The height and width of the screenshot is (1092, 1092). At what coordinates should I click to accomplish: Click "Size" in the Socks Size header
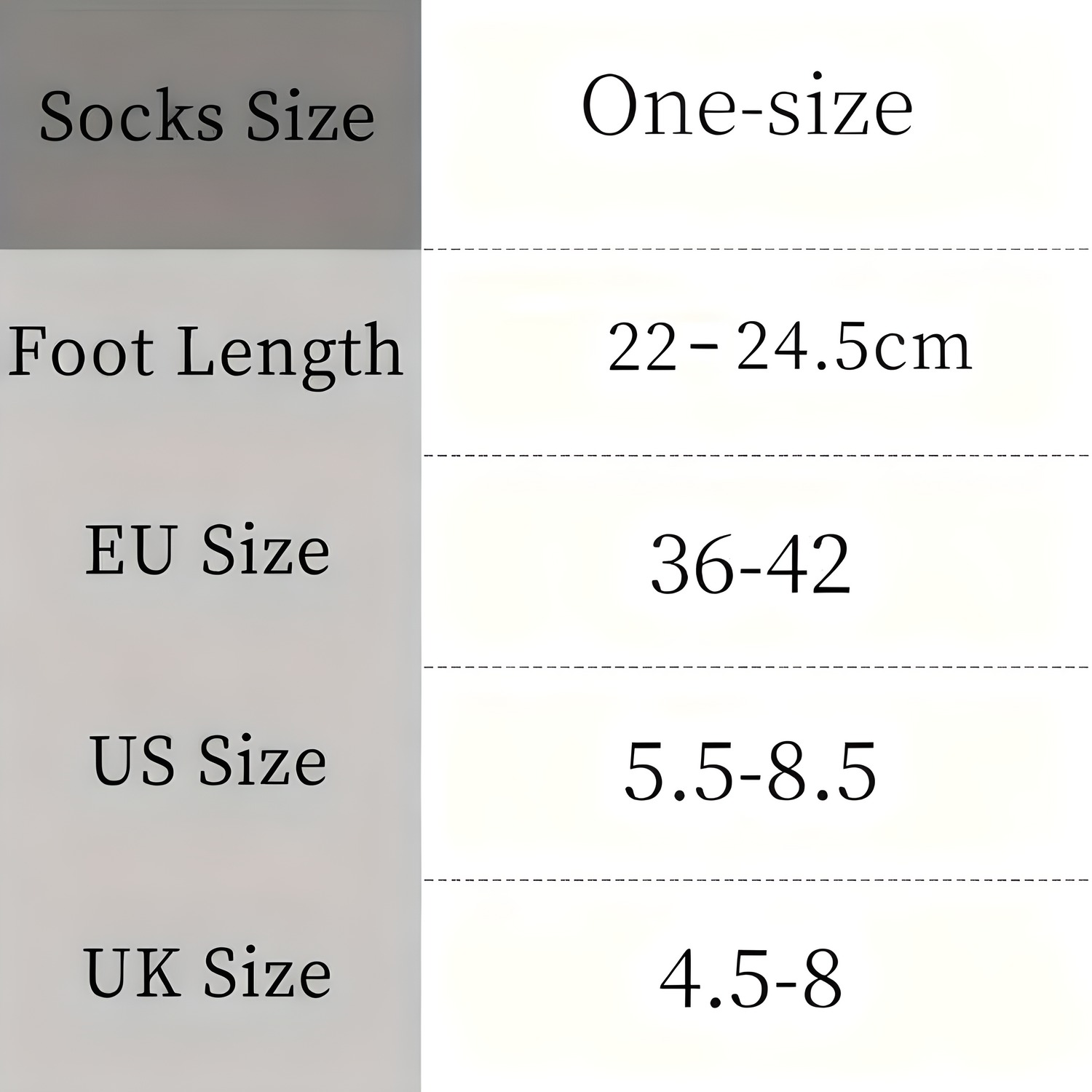[310, 116]
